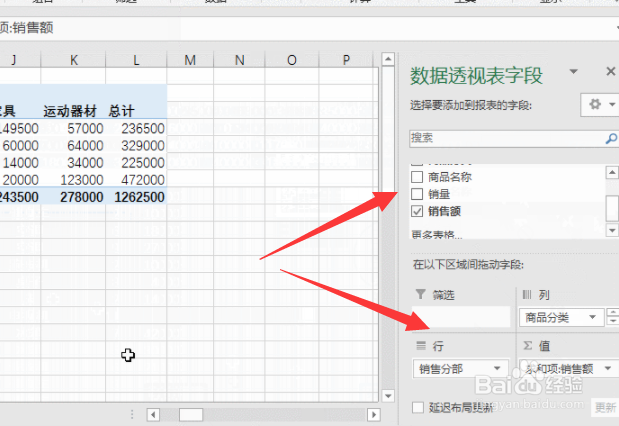Viewport: 619px width, 426px height.
Task: Click the 运动器材 column label cell
Action: (73, 111)
